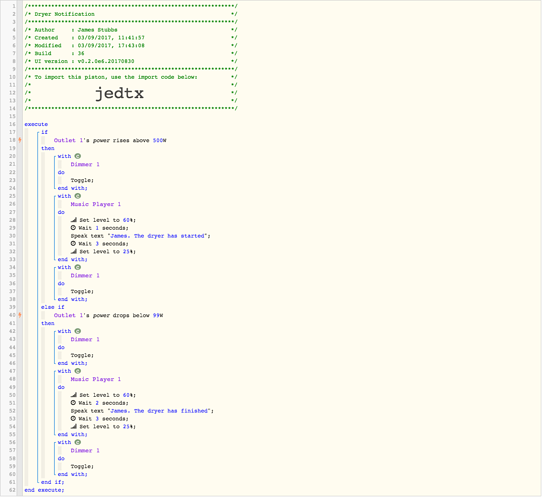
Task: Select the 'Outlet 1's power rises above 500W' condition
Action: [x=111, y=141]
